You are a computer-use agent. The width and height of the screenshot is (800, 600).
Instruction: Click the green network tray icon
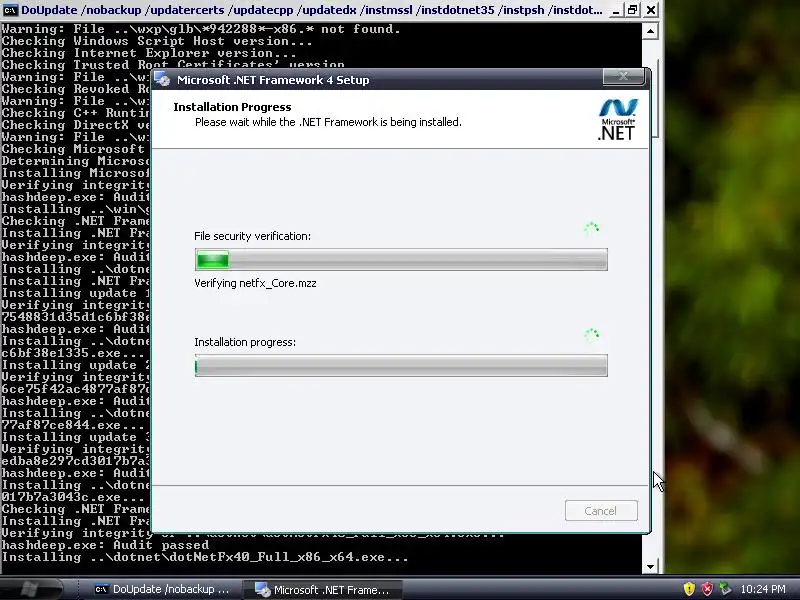point(724,589)
